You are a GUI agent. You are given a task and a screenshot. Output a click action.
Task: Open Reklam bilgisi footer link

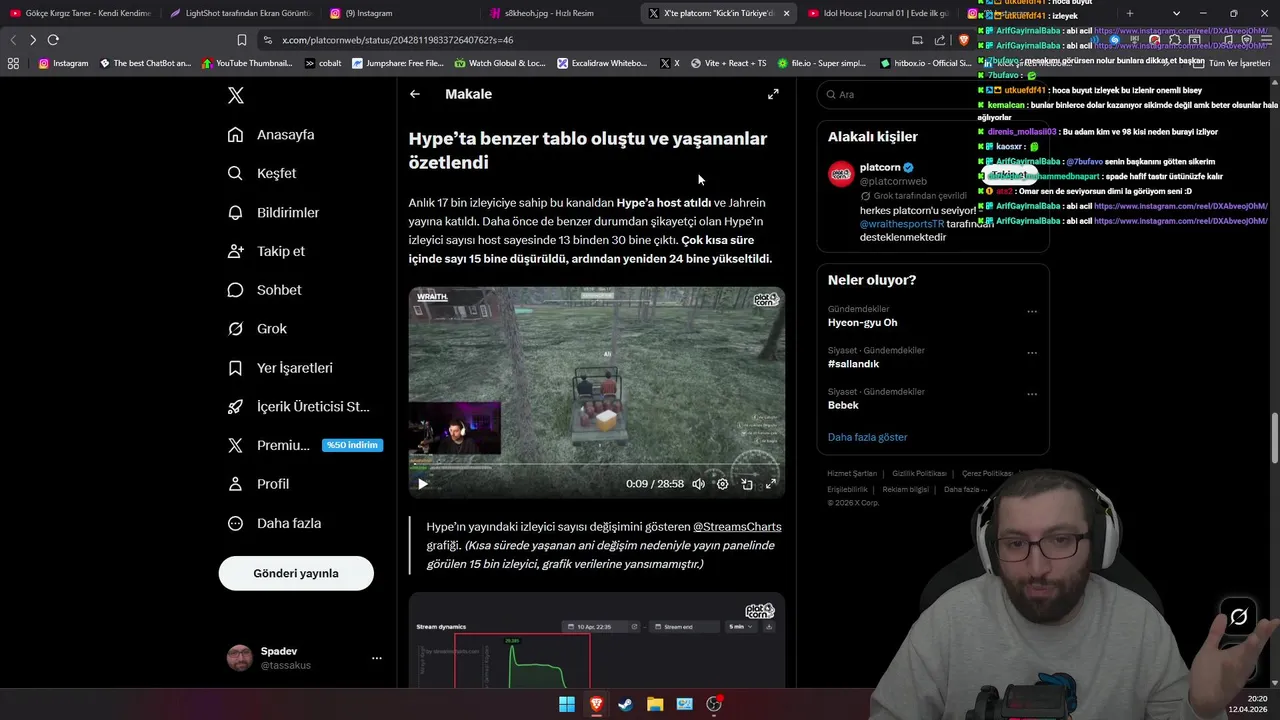pyautogui.click(x=905, y=489)
